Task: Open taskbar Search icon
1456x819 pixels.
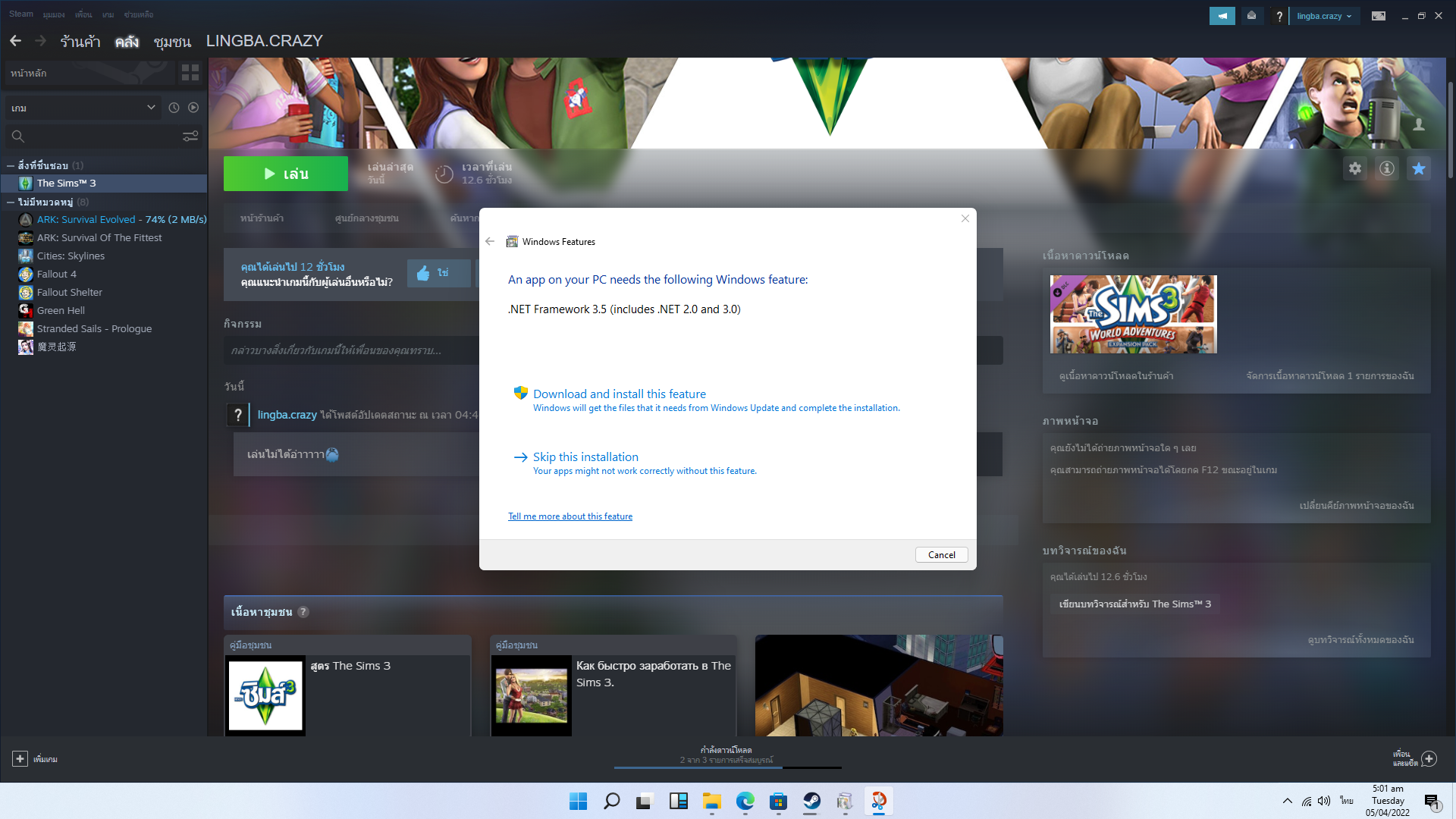Action: [x=611, y=802]
